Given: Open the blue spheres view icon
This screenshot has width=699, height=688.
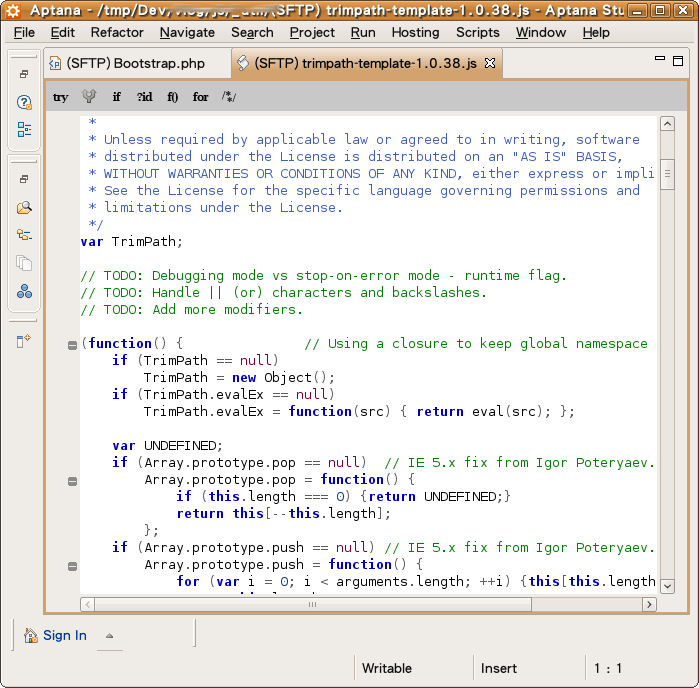Looking at the screenshot, I should pos(24,291).
